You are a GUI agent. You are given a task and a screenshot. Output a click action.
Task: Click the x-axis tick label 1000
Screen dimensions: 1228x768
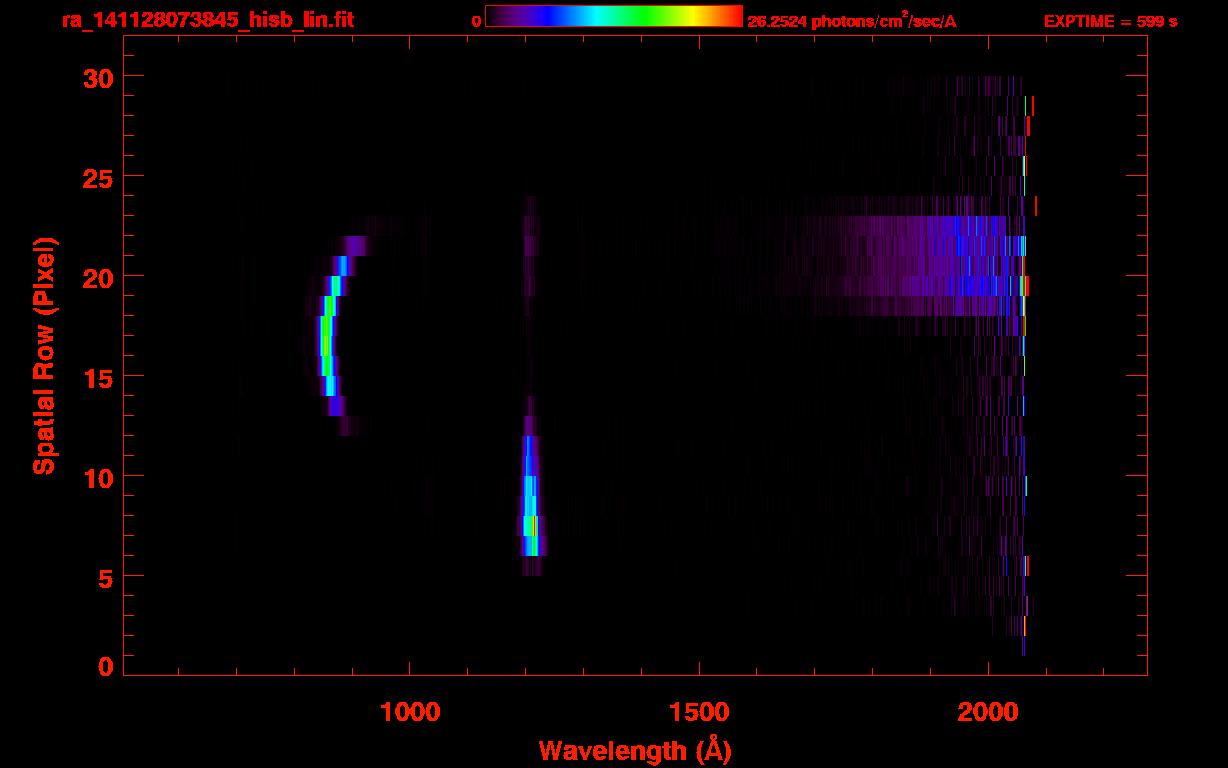[x=410, y=711]
